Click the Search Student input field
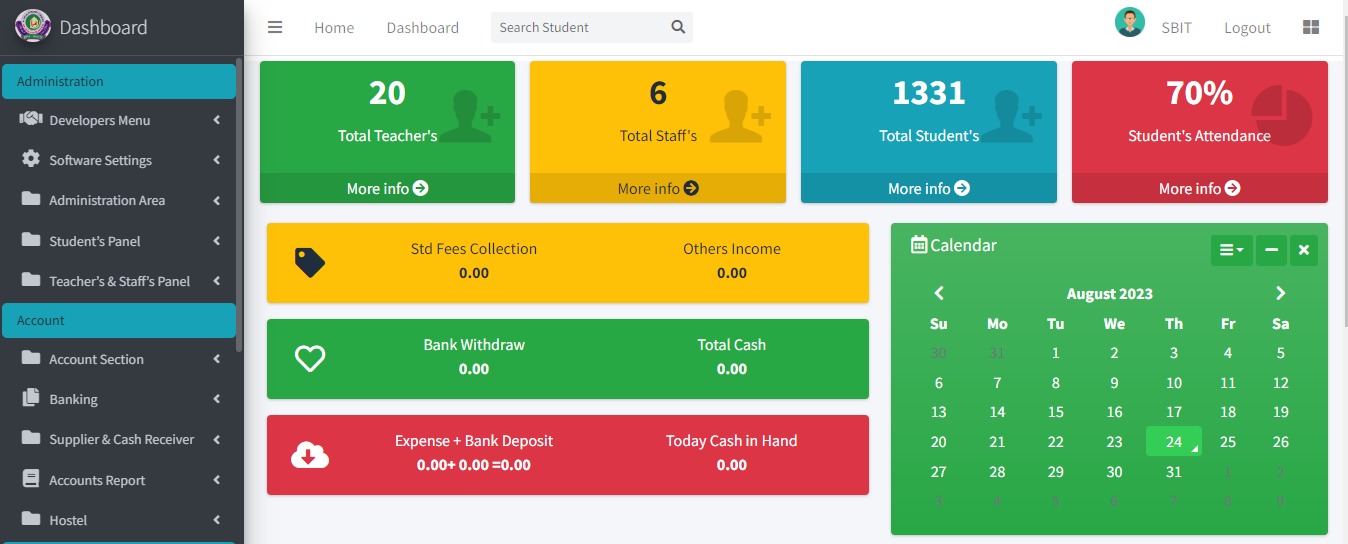1348x544 pixels. 580,27
